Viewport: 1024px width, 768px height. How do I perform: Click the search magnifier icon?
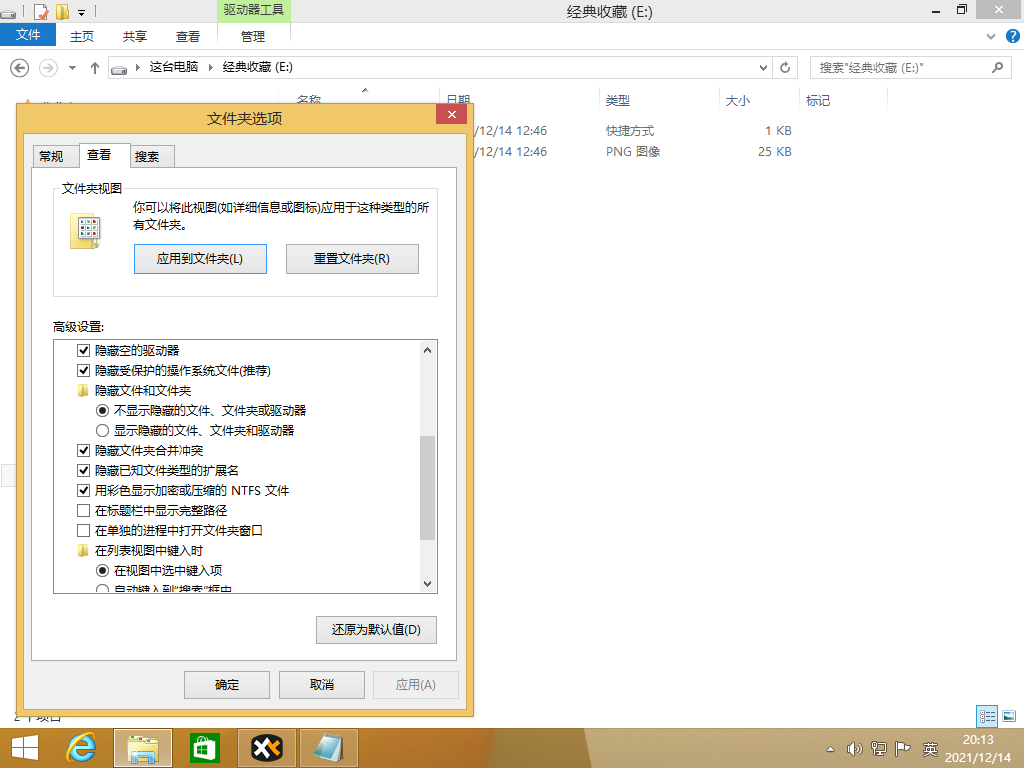coord(996,68)
